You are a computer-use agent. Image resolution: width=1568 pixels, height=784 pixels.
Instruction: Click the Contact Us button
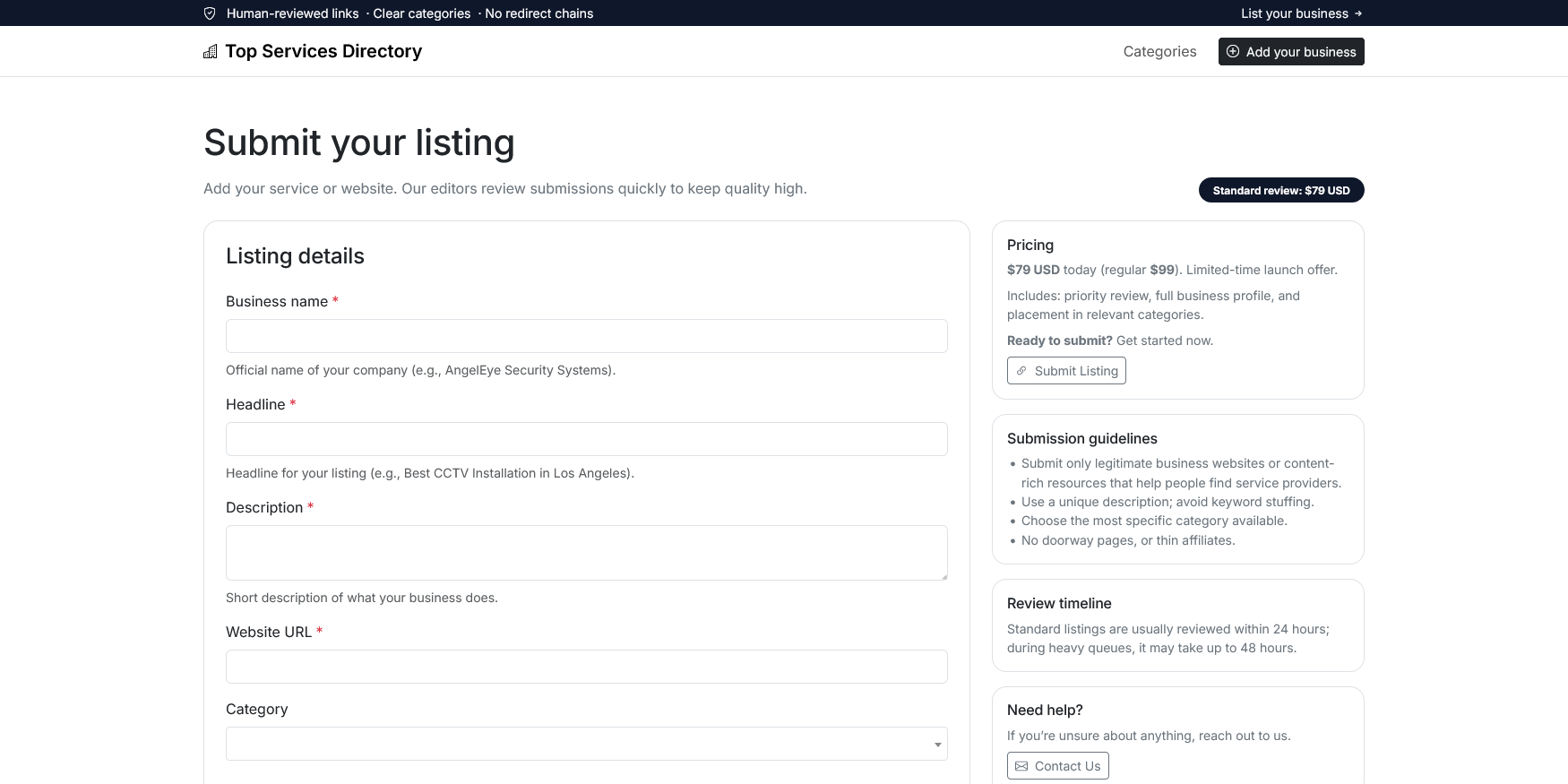pyautogui.click(x=1058, y=766)
